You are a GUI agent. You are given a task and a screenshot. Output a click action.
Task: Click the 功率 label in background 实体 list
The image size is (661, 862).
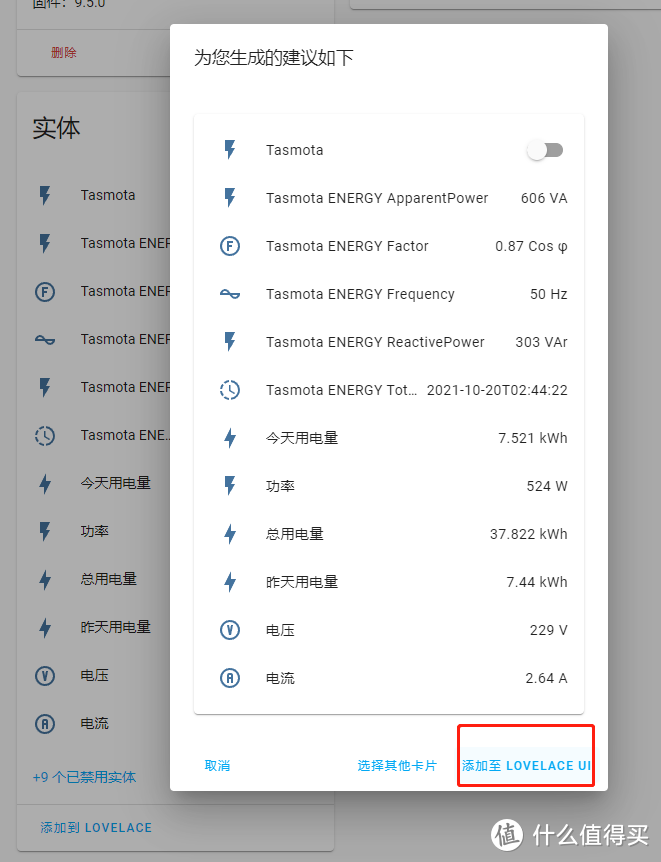pos(95,531)
